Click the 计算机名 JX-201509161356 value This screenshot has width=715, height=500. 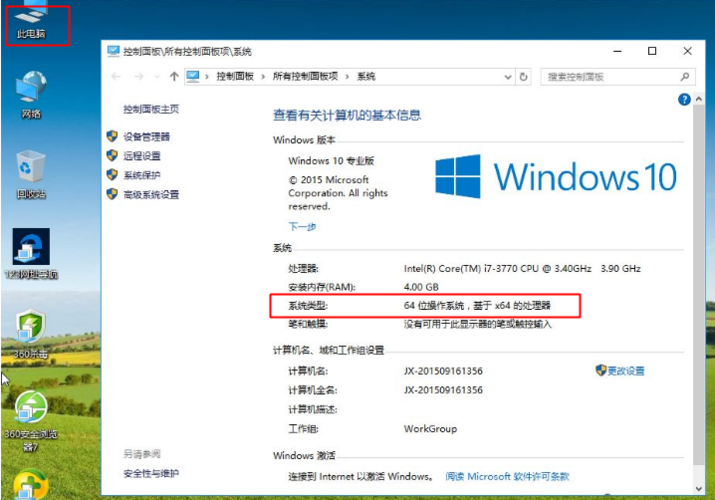(x=443, y=371)
